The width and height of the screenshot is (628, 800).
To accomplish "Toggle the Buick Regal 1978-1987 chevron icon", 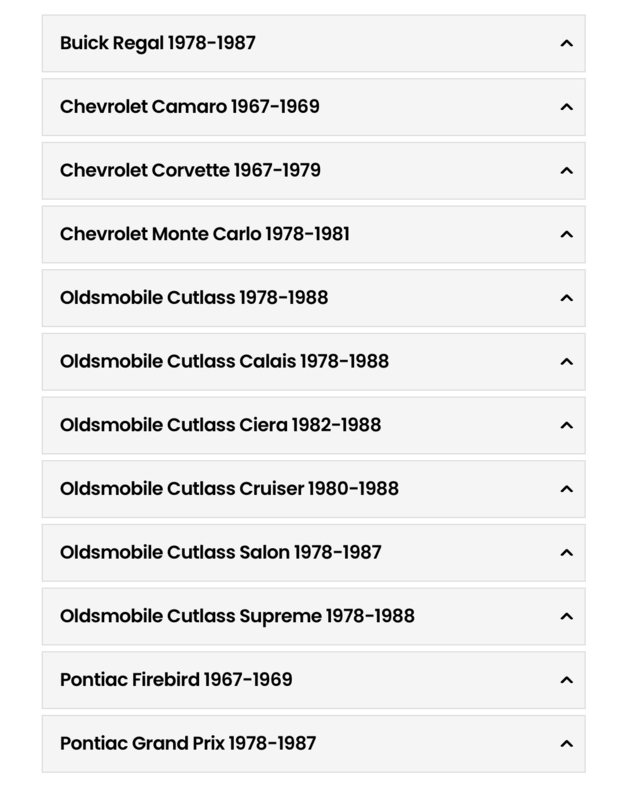I will point(566,43).
